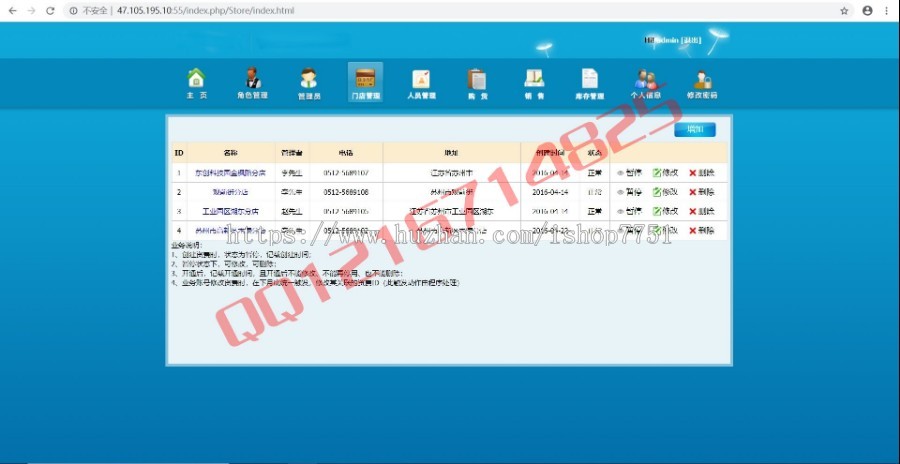Open the browser profile avatar

867,10
